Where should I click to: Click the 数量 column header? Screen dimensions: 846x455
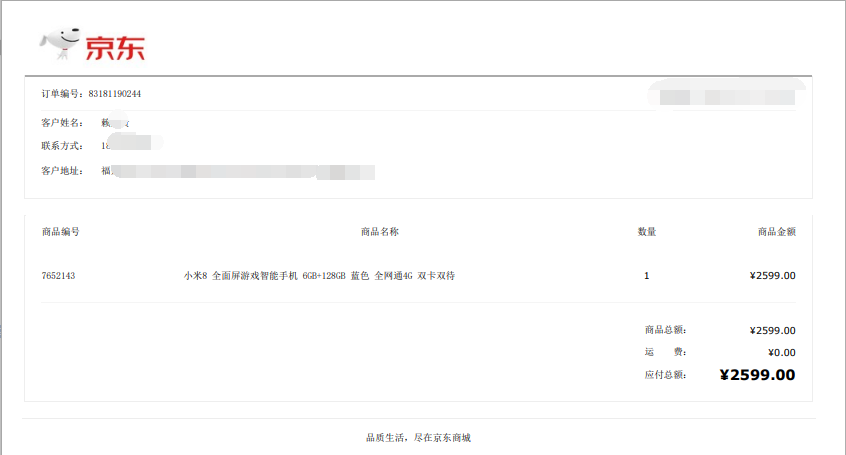tap(647, 232)
